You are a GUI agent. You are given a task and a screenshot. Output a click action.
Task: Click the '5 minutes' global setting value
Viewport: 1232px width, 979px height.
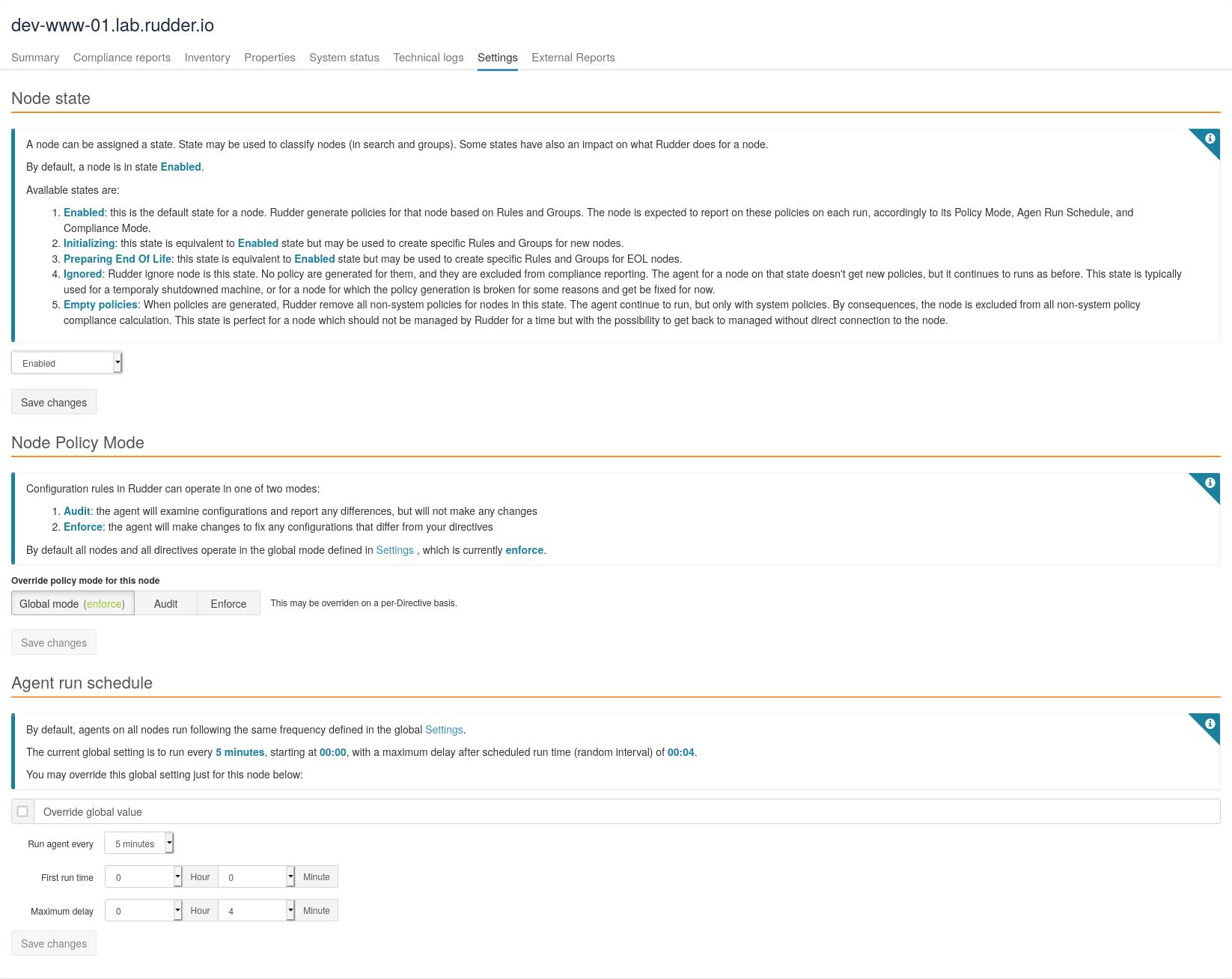click(240, 752)
